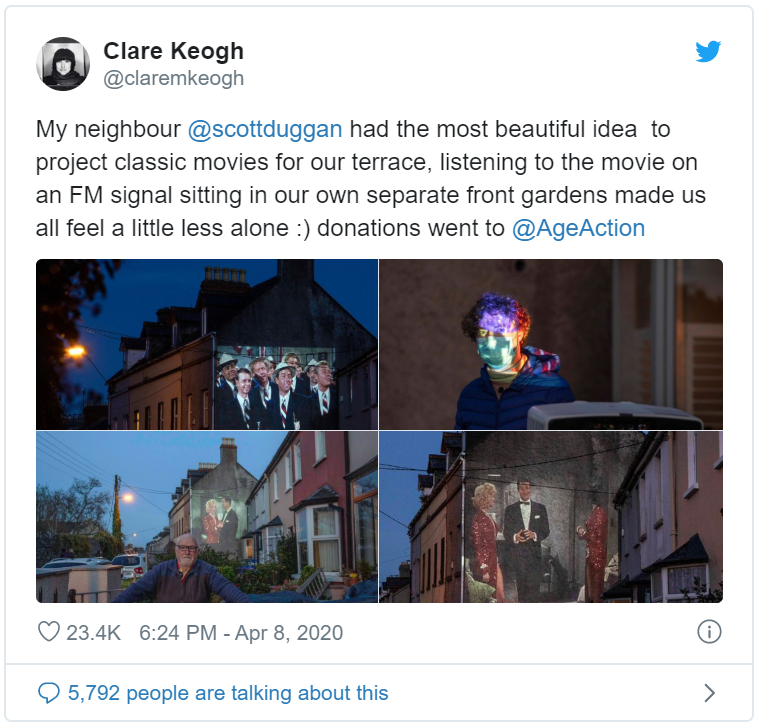Screen dimensions: 758x723
Task: Click the Twitter bird logo icon
Action: pyautogui.click(x=708, y=52)
